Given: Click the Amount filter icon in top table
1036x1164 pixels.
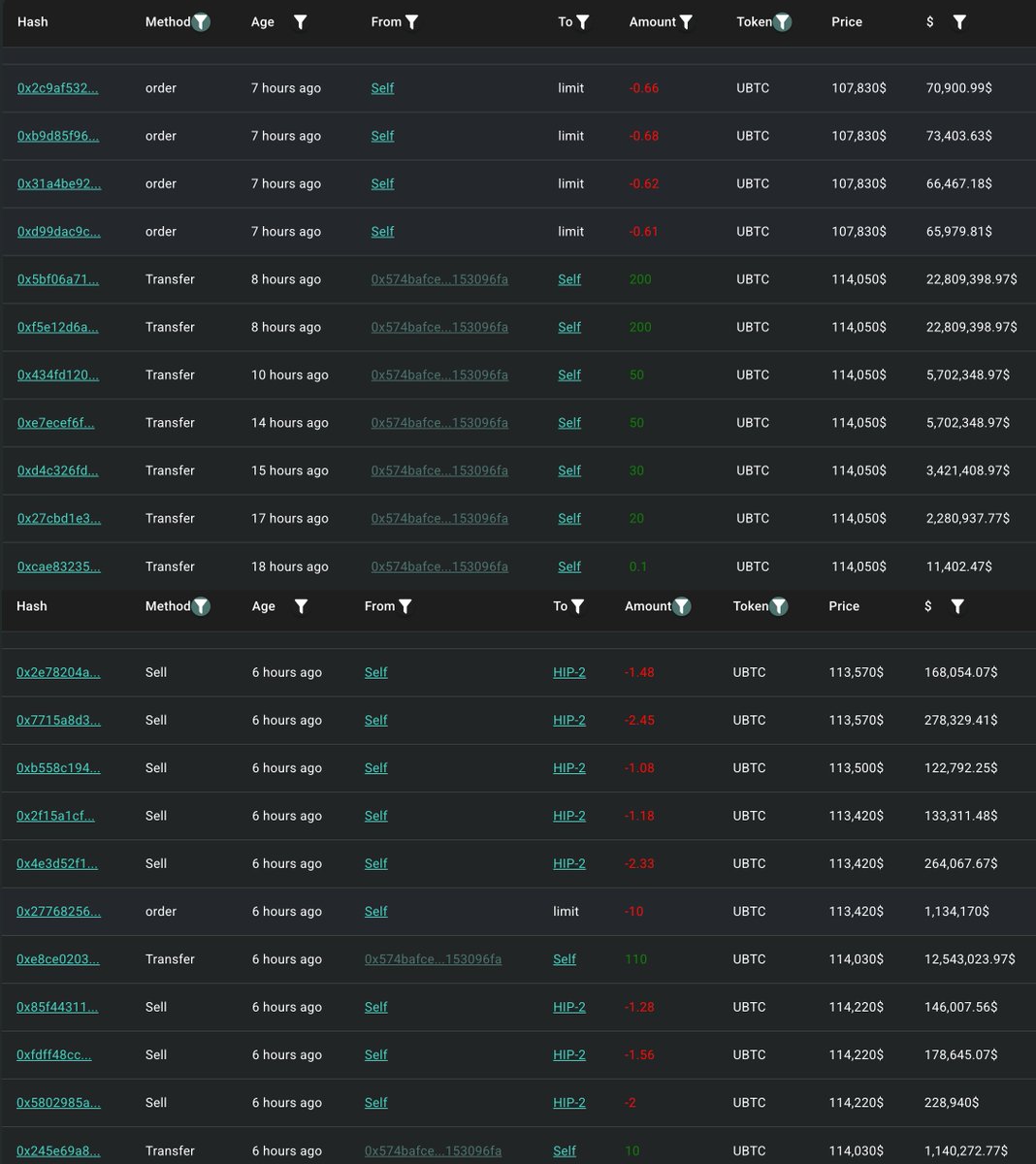Looking at the screenshot, I should (x=686, y=21).
